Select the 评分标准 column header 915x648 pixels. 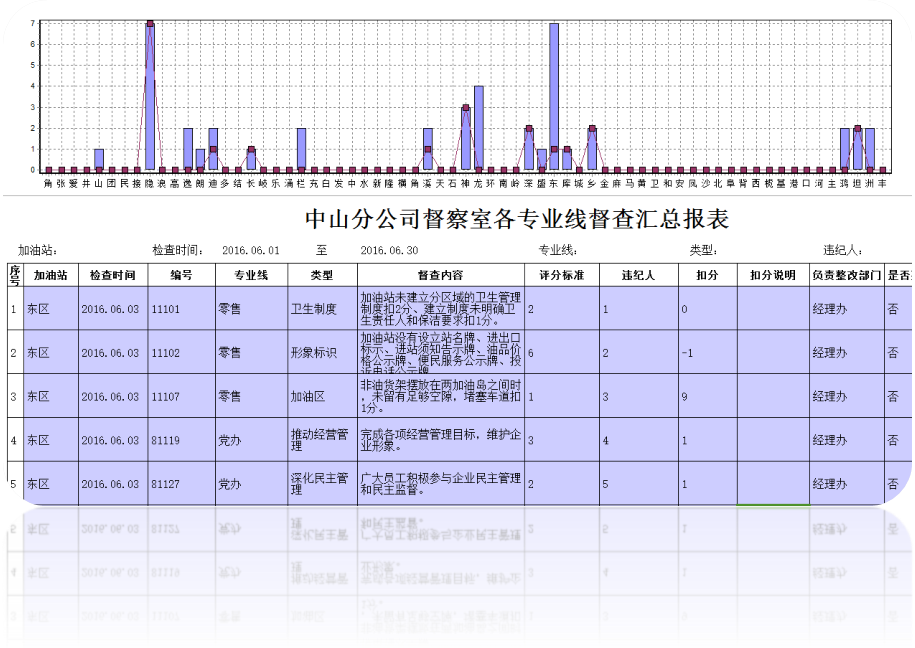point(561,274)
